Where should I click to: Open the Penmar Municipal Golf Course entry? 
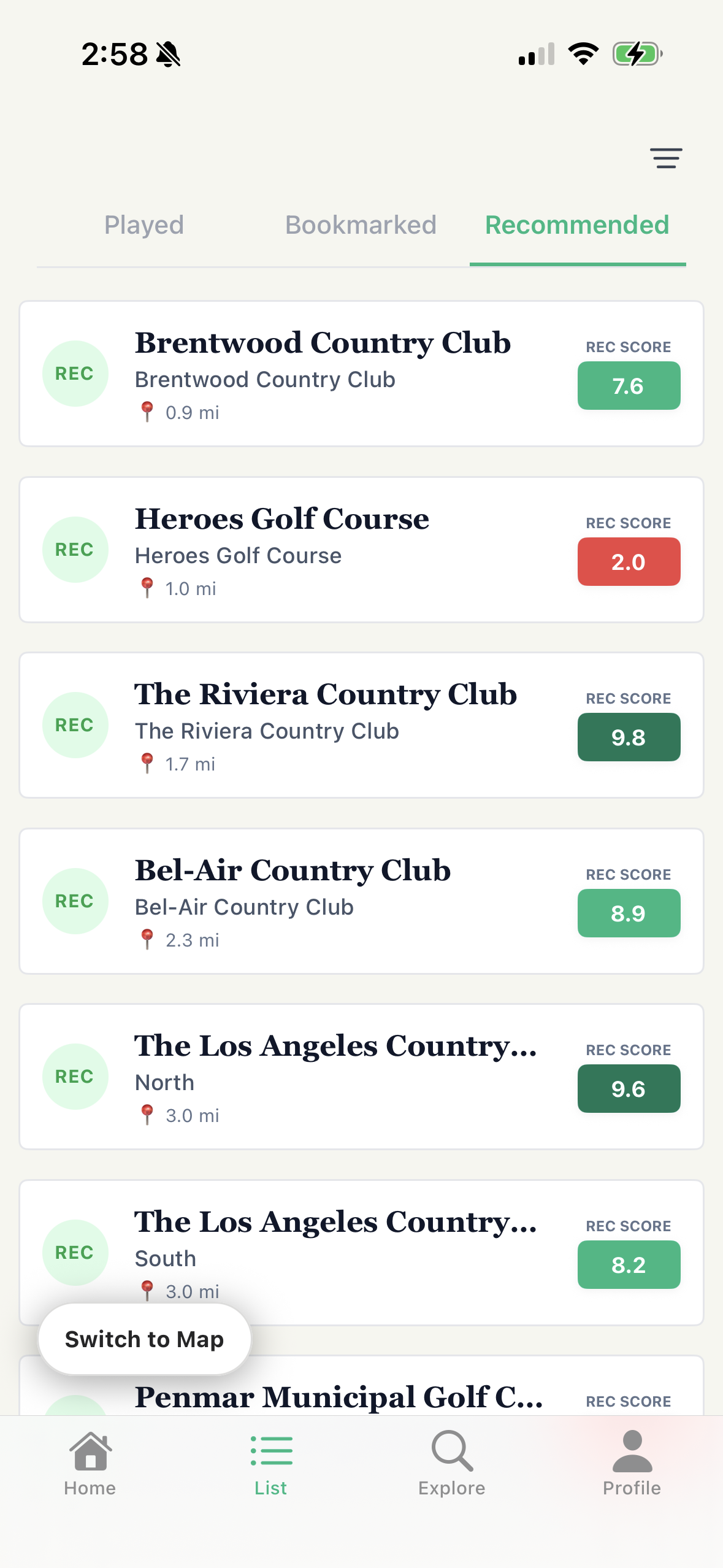pos(339,1397)
